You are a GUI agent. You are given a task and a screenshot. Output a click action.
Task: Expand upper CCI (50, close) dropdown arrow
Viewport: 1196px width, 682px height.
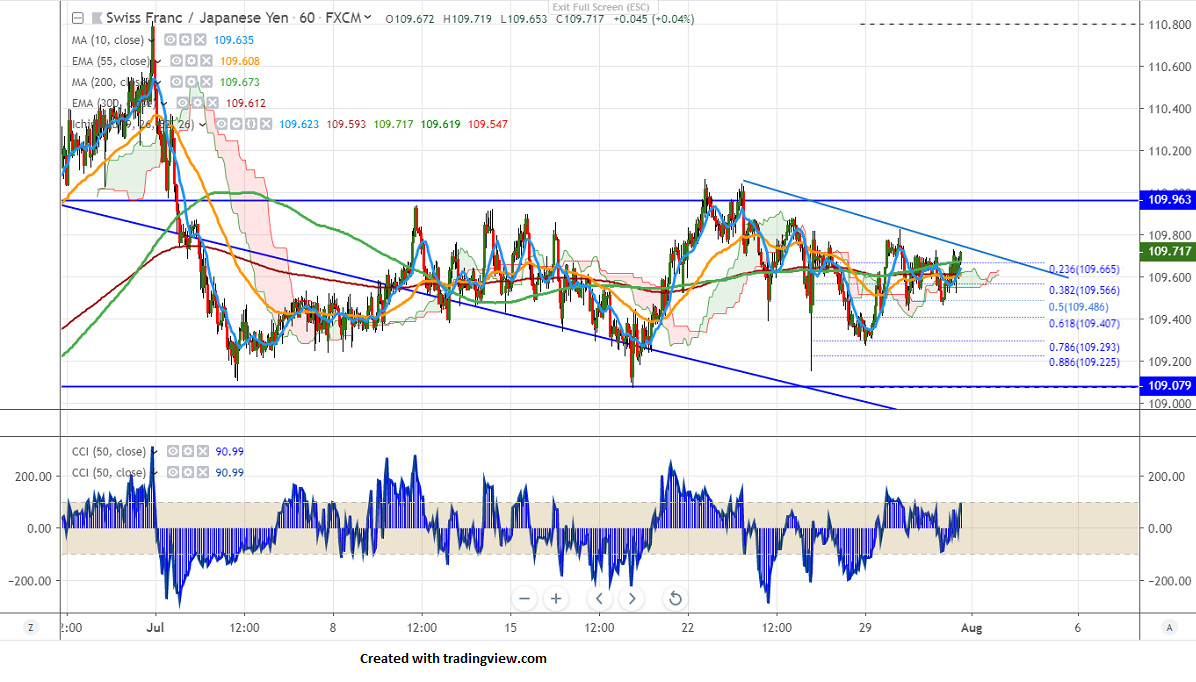pyautogui.click(x=154, y=452)
